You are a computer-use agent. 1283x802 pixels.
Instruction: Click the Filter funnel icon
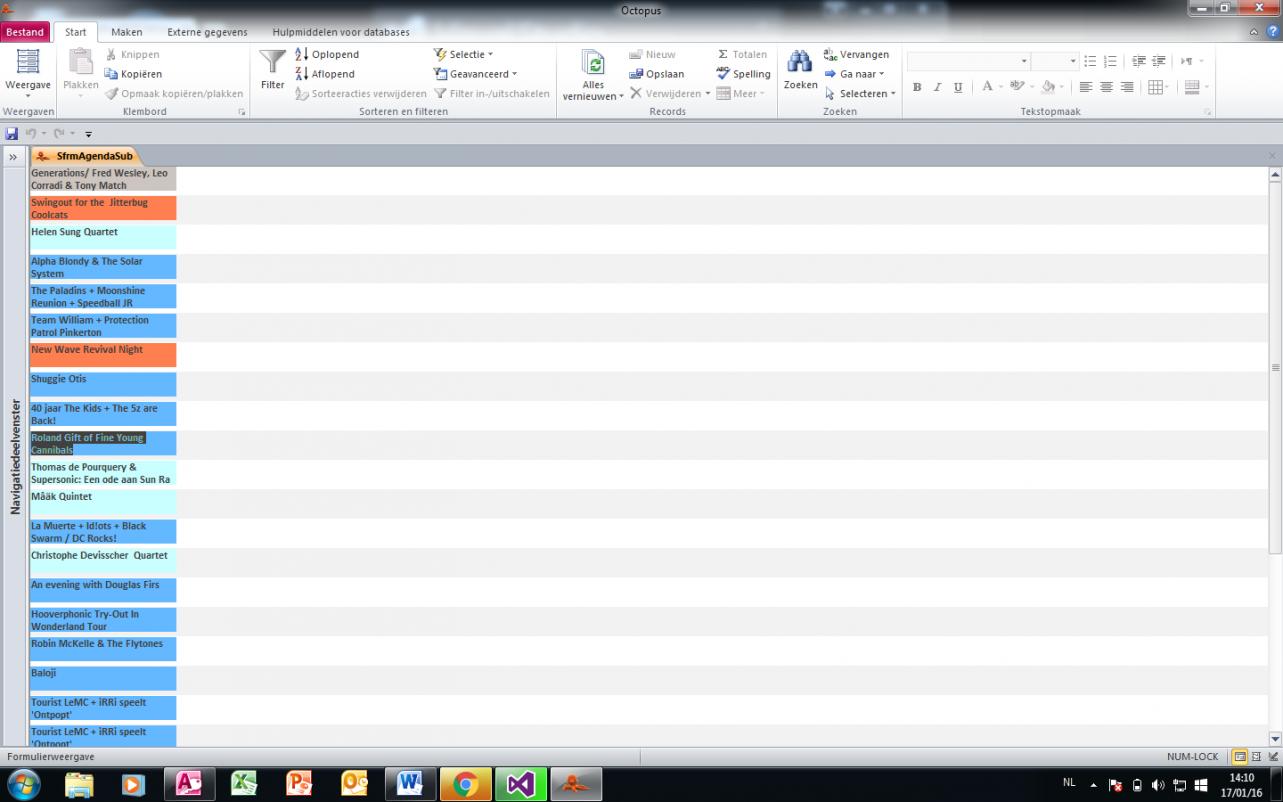[x=273, y=62]
